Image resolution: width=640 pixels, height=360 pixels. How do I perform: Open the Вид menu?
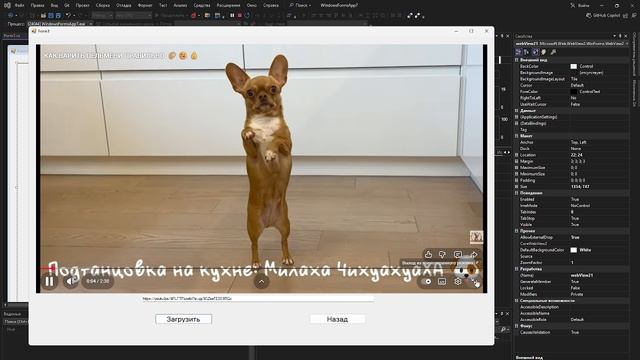click(x=54, y=5)
